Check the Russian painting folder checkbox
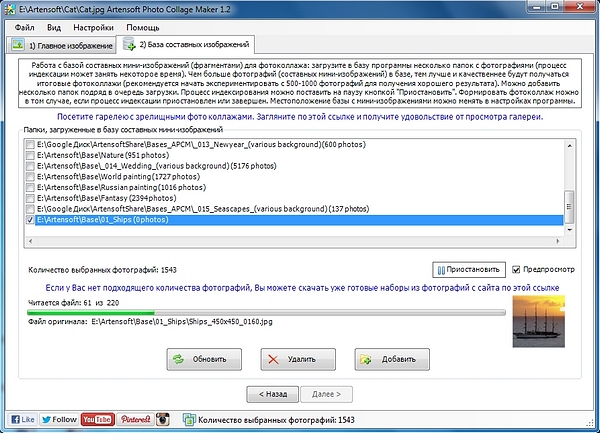Image resolution: width=600 pixels, height=433 pixels. [30, 187]
